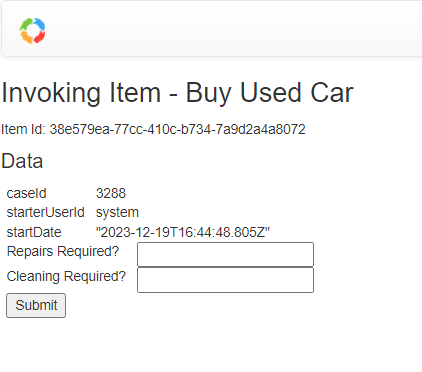Click the startDate field label

pos(34,232)
